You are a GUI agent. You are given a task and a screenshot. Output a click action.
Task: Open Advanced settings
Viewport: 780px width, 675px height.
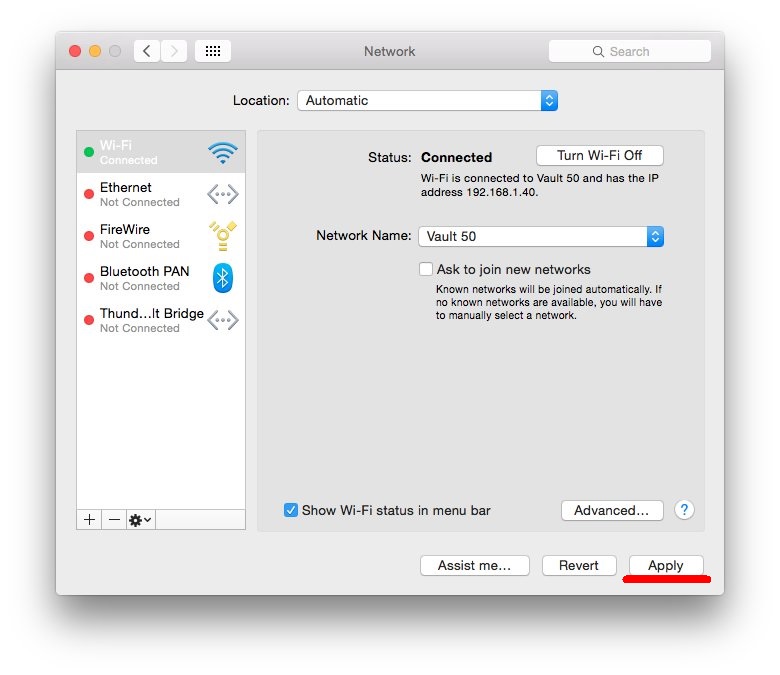612,510
